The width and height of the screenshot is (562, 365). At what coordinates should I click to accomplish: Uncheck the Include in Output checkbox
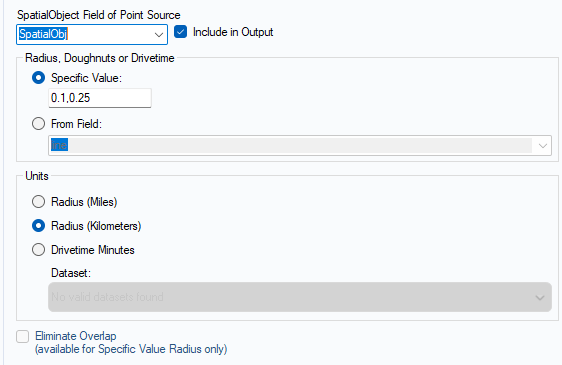tap(180, 32)
